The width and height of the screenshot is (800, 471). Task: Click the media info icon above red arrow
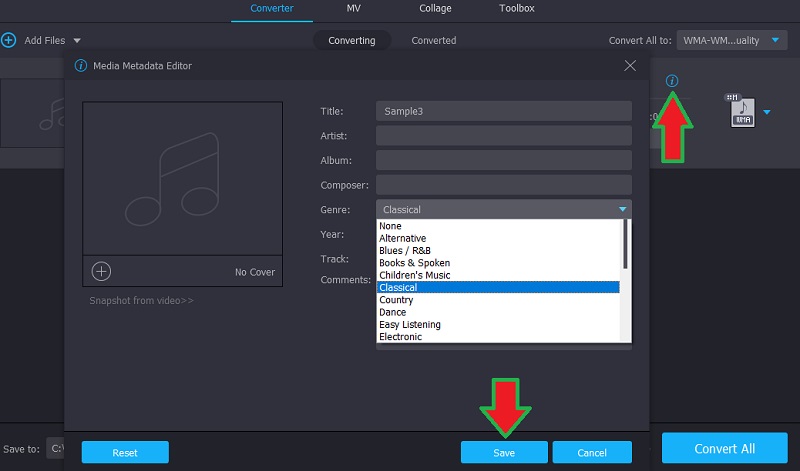(672, 80)
